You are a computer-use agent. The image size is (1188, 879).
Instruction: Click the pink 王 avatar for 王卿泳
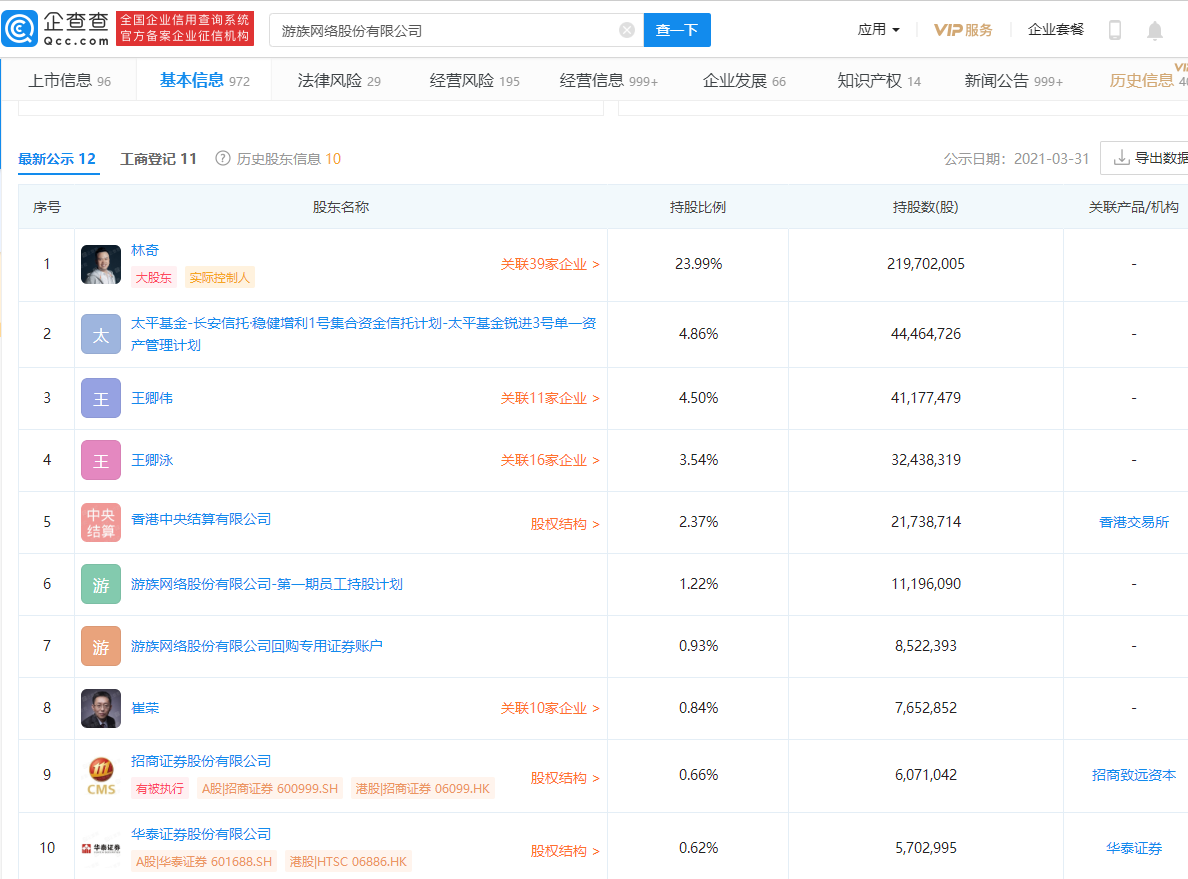click(101, 460)
